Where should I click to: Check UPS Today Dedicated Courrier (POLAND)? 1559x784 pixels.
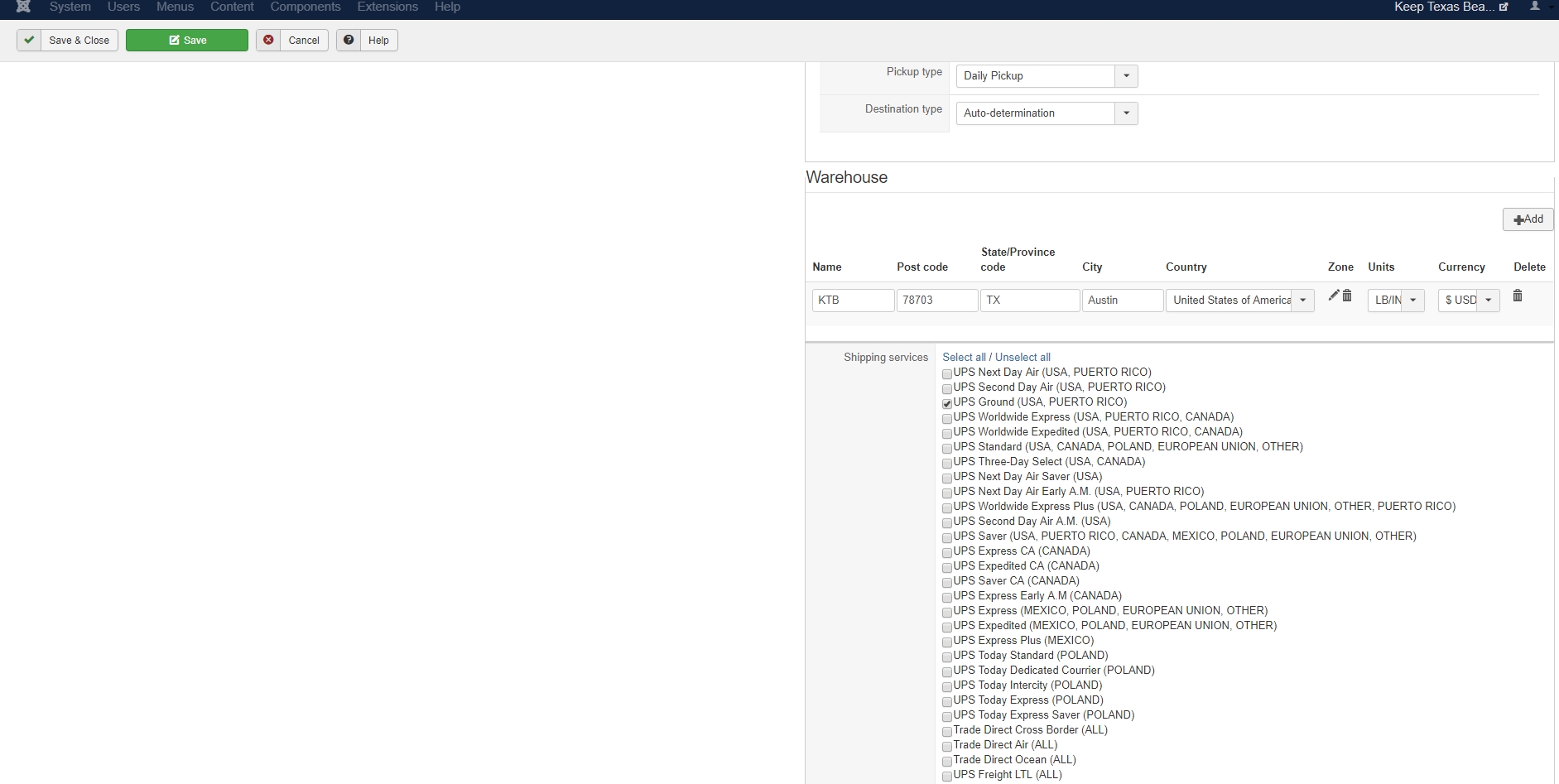[947, 672]
